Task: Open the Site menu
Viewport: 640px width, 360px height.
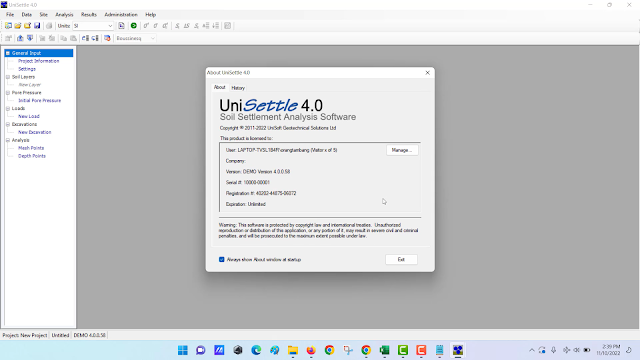Action: 43,15
